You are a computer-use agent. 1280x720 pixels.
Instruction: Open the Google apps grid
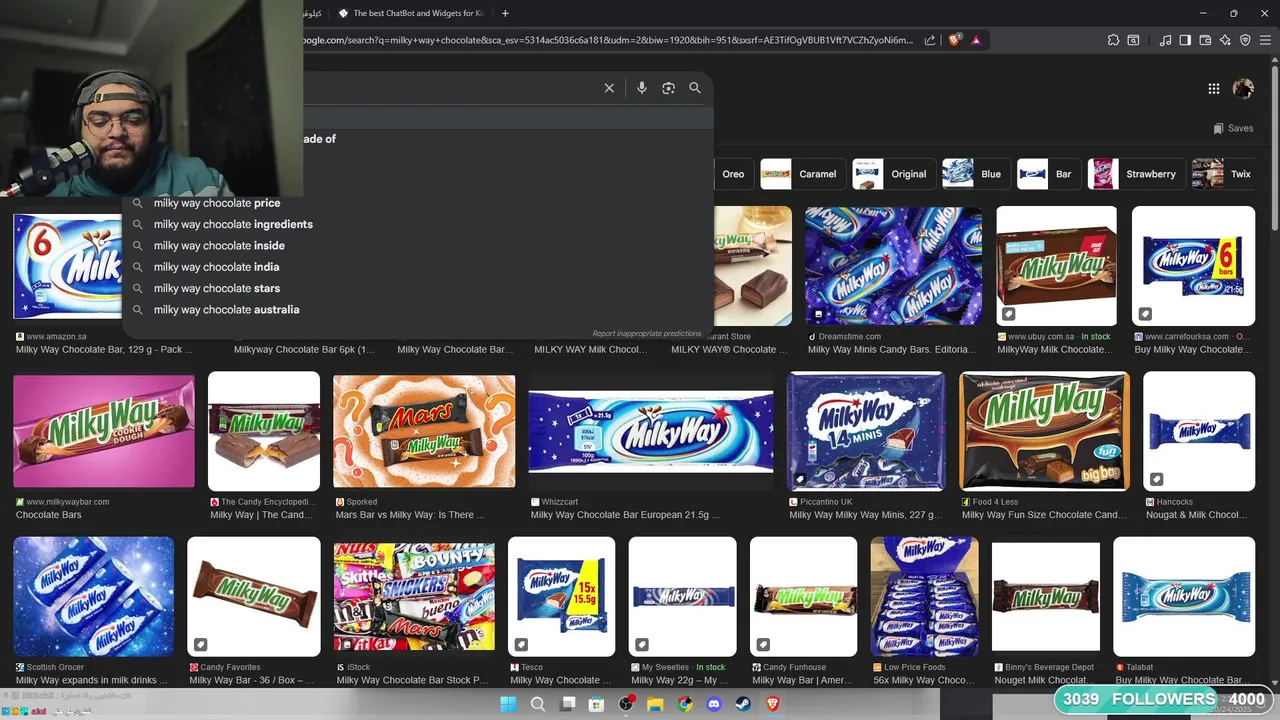[1214, 89]
